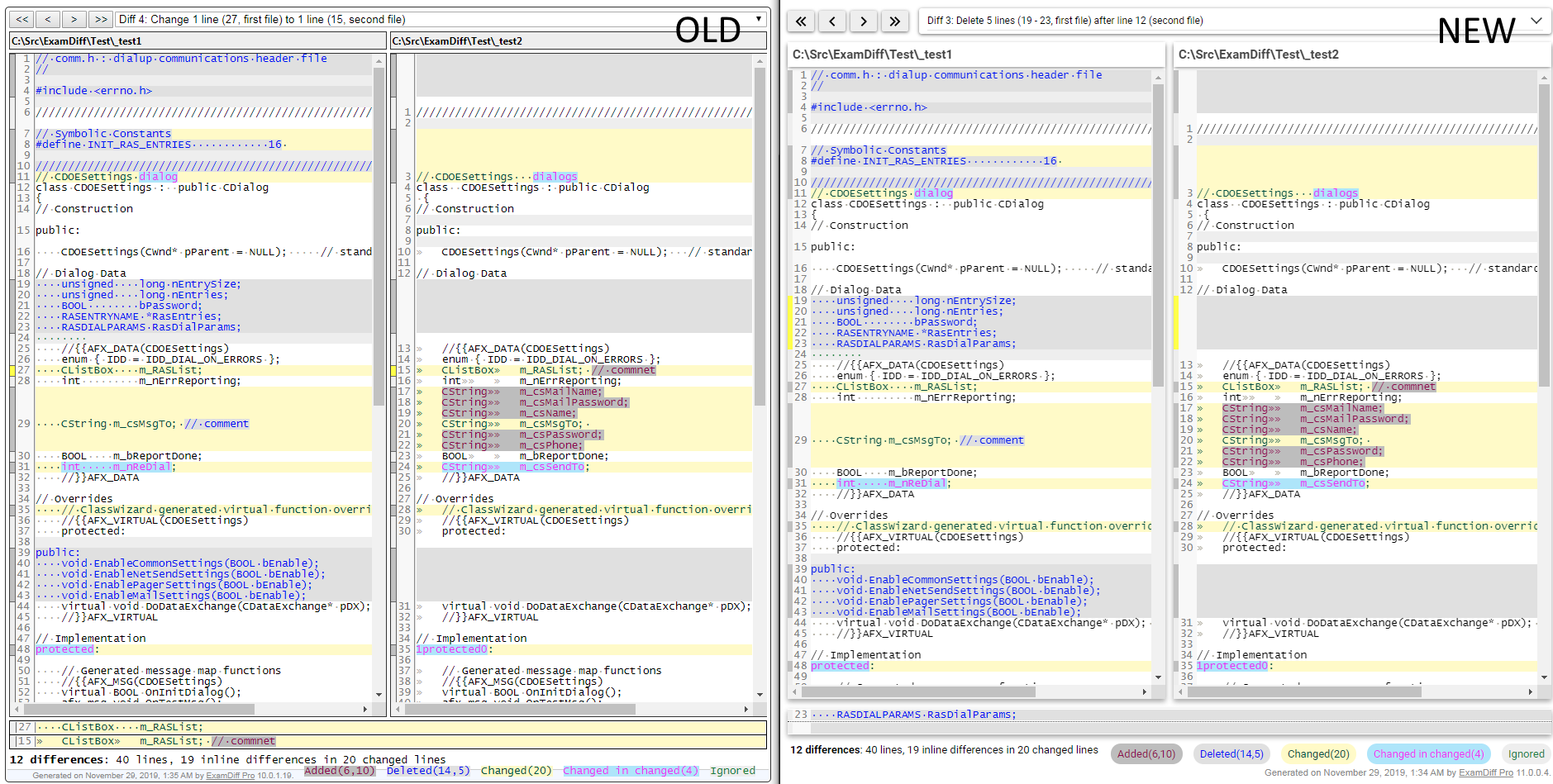This screenshot has height=784, width=1553.
Task: Jump to first difference in NEW report
Action: pos(801,21)
